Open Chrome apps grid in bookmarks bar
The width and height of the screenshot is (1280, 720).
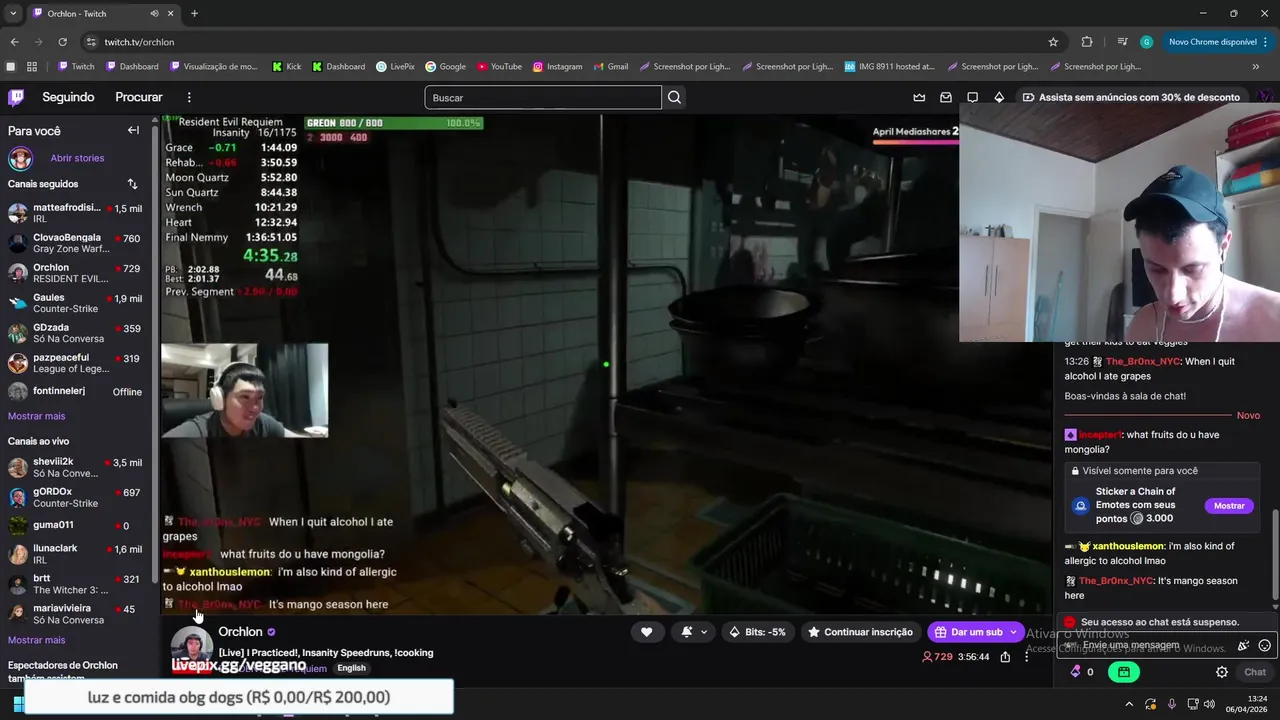(32, 67)
